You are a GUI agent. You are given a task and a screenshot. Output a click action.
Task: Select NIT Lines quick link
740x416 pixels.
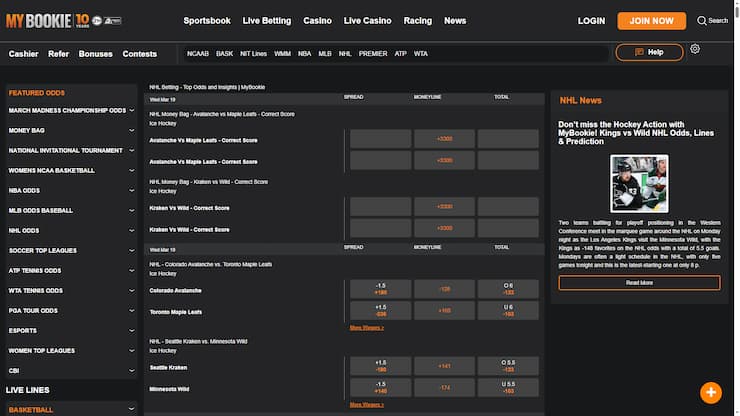(x=253, y=54)
